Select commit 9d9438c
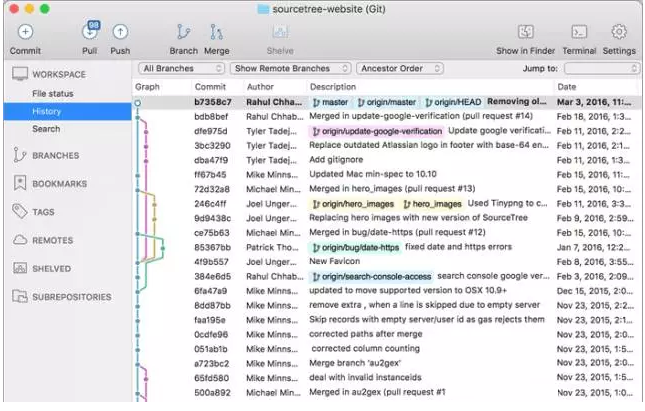Image resolution: width=645 pixels, height=411 pixels. point(386,218)
